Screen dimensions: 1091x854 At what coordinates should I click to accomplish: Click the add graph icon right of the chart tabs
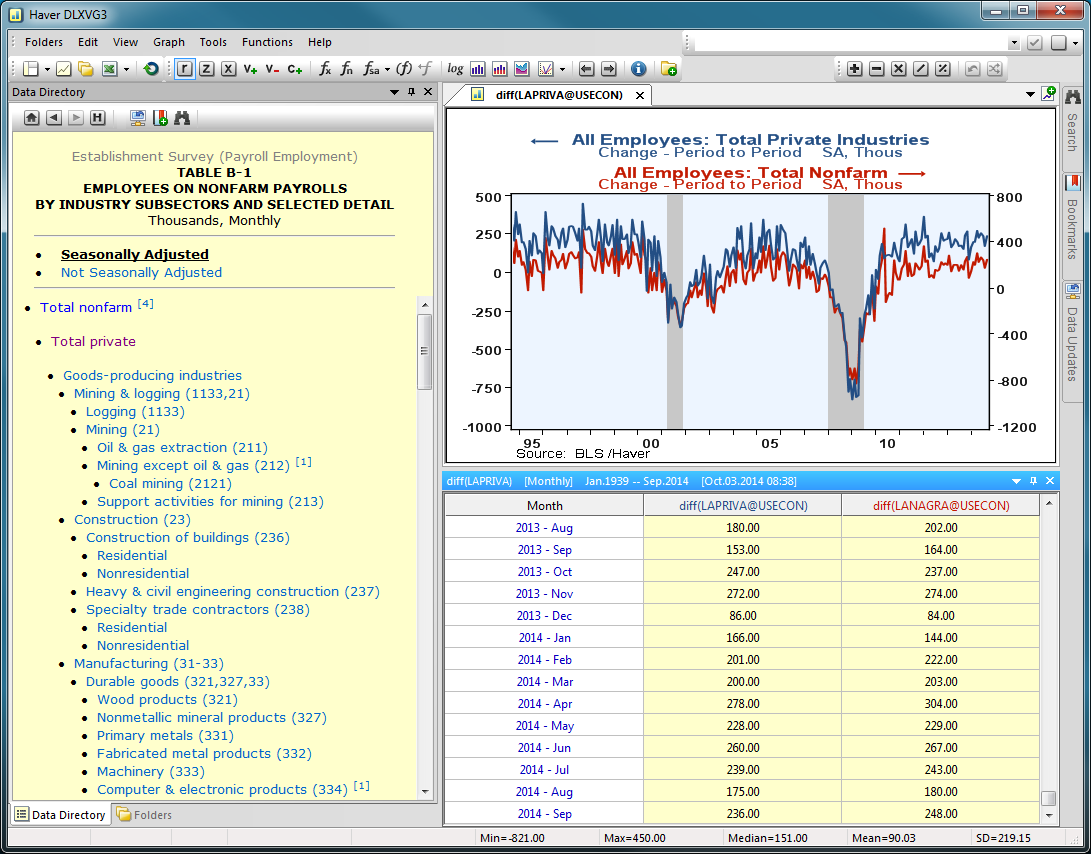1049,94
